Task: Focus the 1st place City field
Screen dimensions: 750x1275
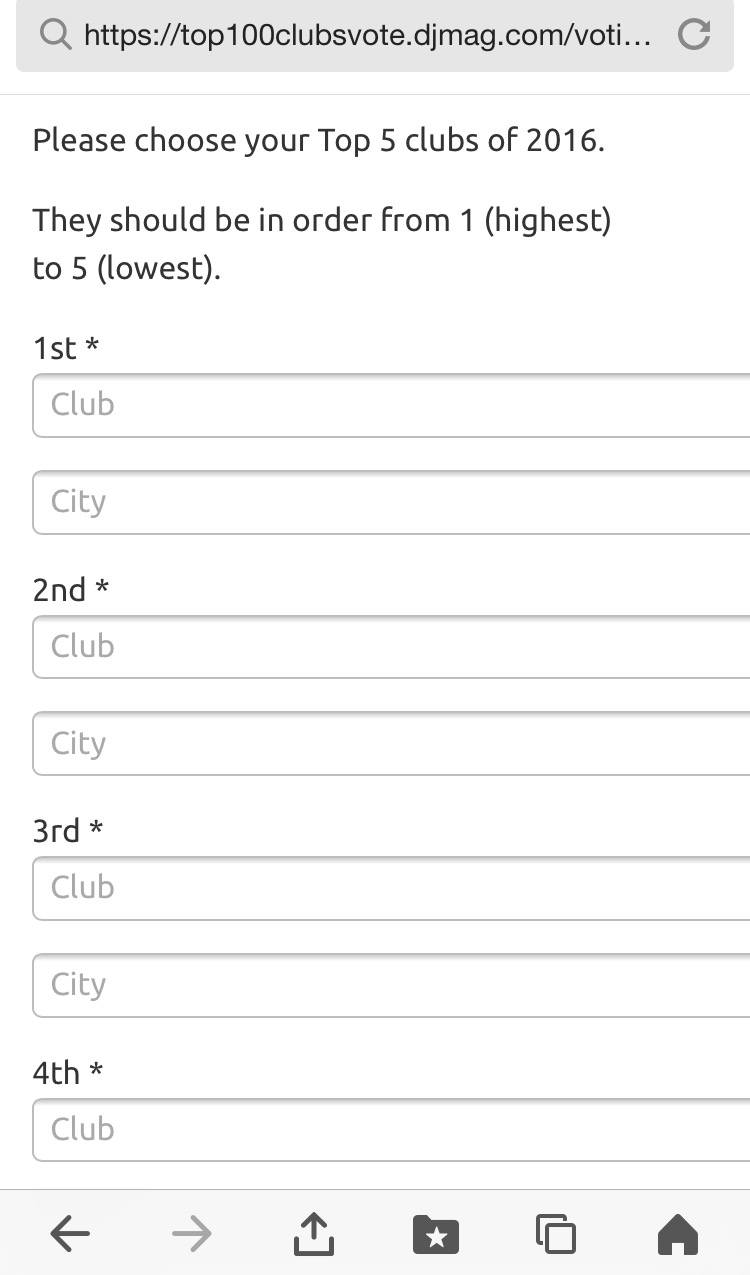Action: click(x=392, y=502)
